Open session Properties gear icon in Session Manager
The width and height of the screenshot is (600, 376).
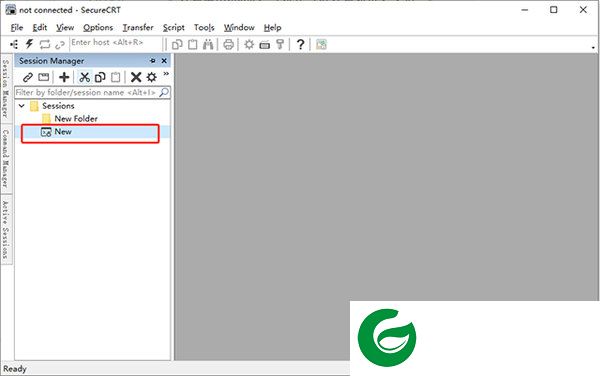tap(152, 77)
